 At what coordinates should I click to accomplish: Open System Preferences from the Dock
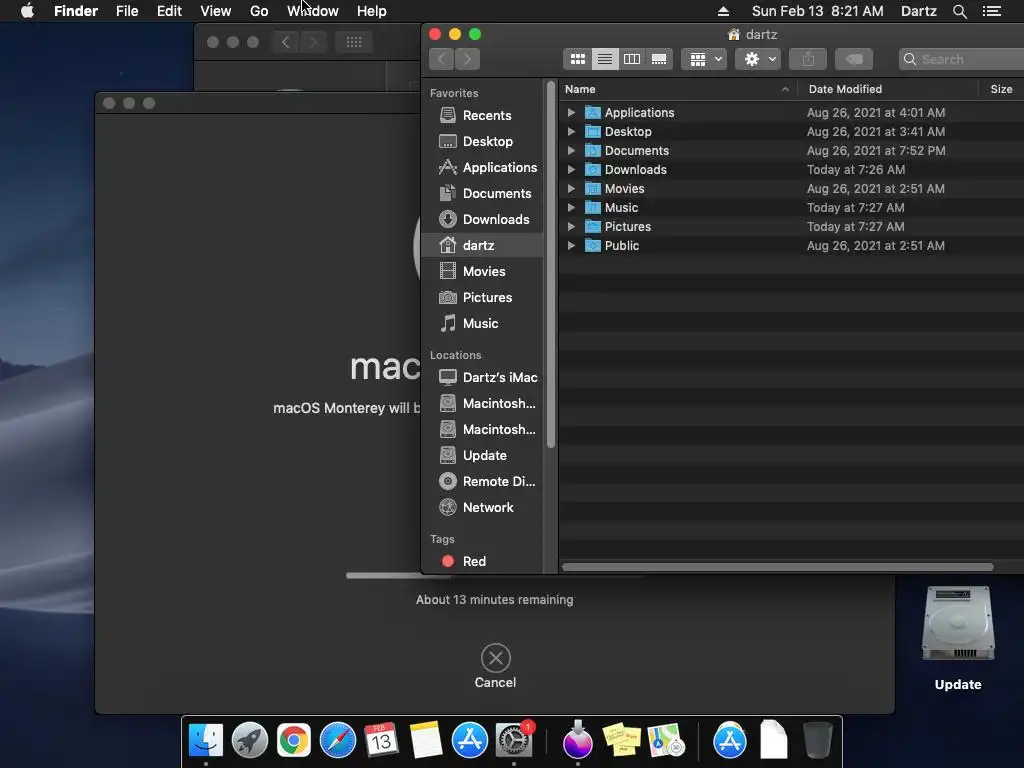(513, 741)
